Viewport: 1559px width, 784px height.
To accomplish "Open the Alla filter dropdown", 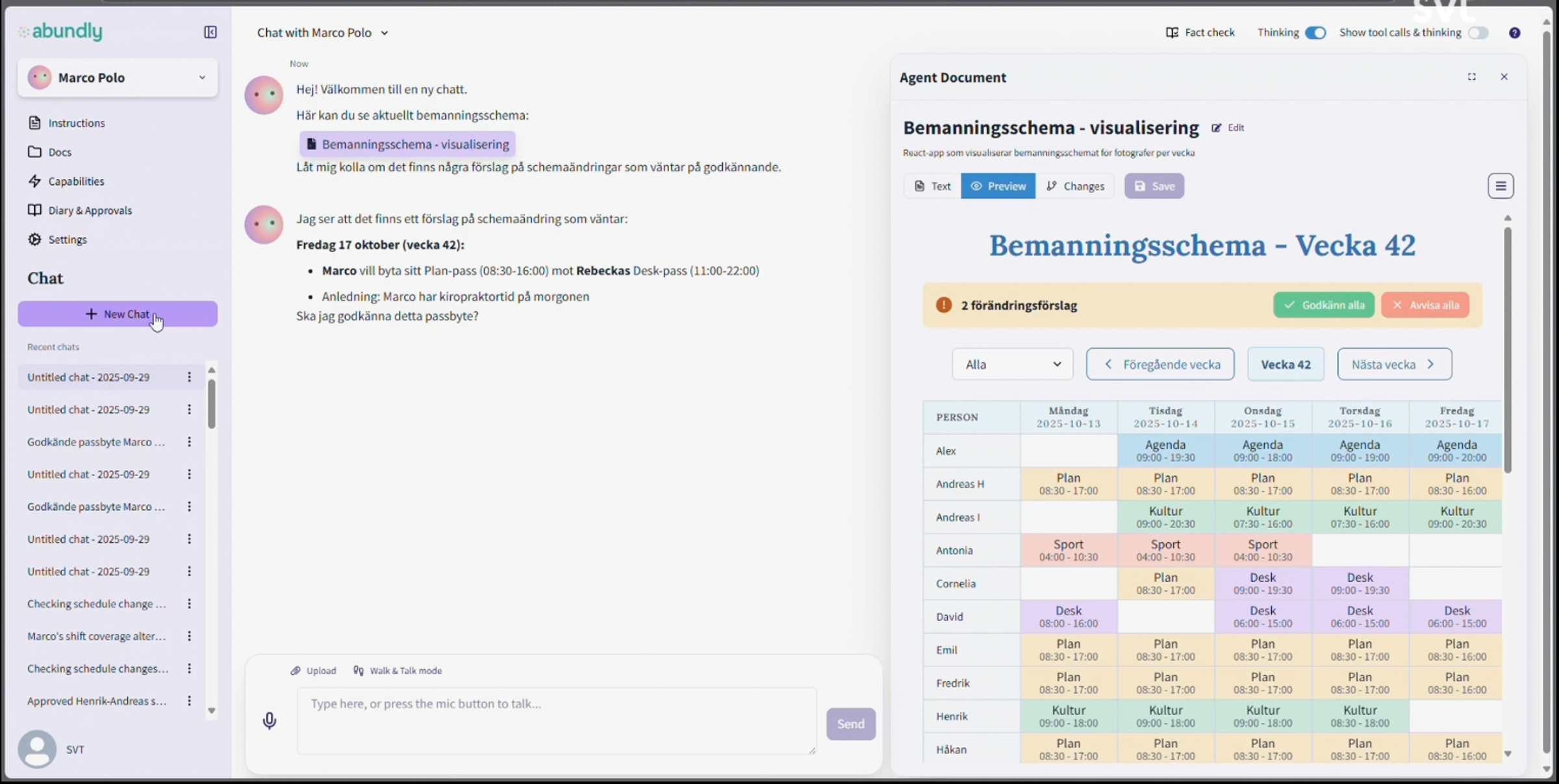I will 1012,364.
